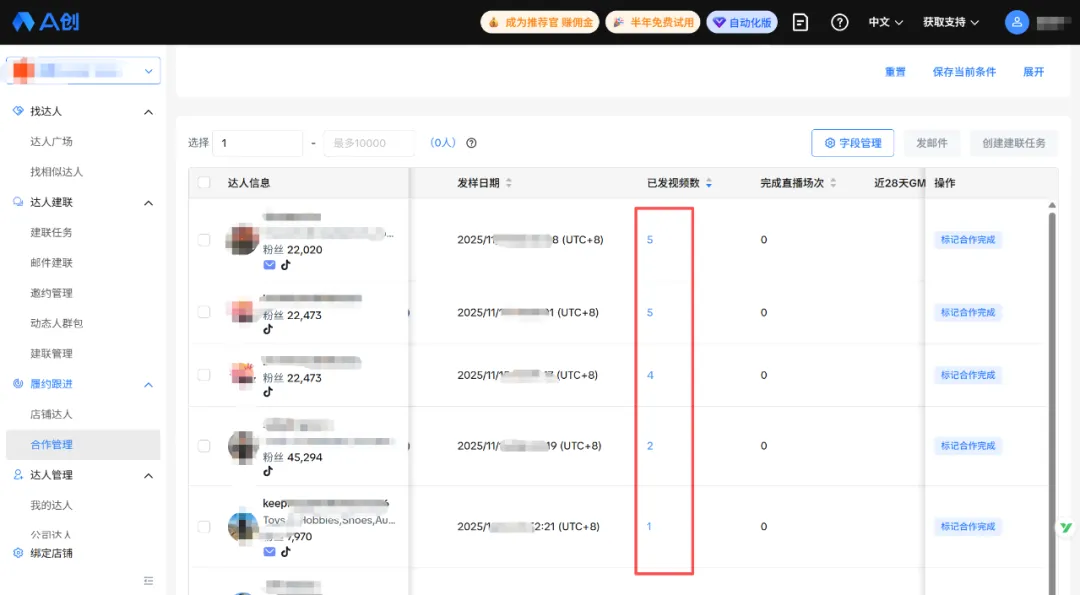Click 成为推荐官 赚佣金 button

540,23
